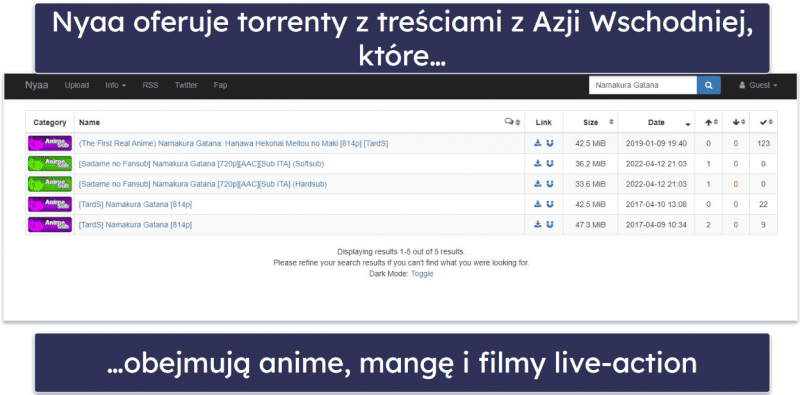800x395 pixels.
Task: Select date 2017-04-09 10:34
Action: (x=656, y=225)
